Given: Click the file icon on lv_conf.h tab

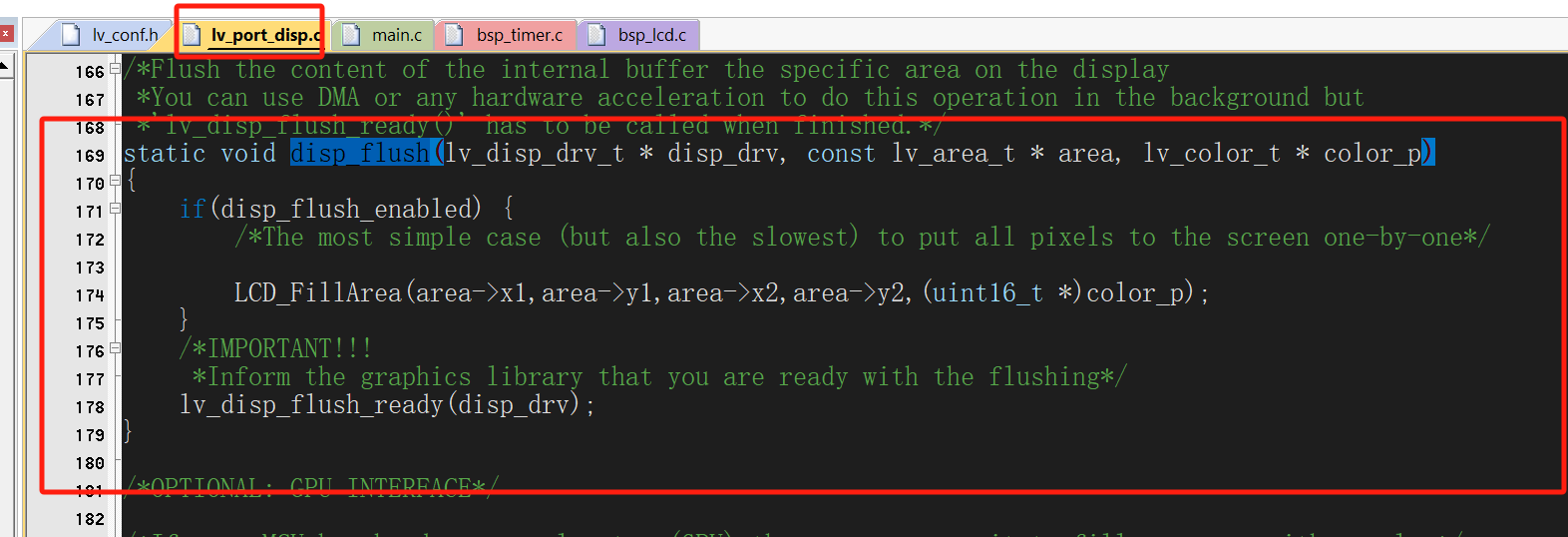Looking at the screenshot, I should pyautogui.click(x=71, y=35).
